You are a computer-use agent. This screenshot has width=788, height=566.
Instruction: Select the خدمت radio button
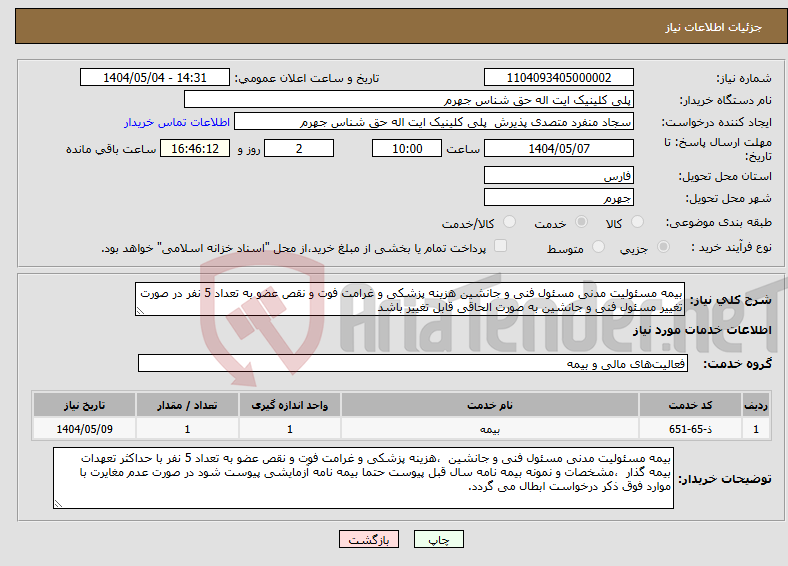pos(581,222)
